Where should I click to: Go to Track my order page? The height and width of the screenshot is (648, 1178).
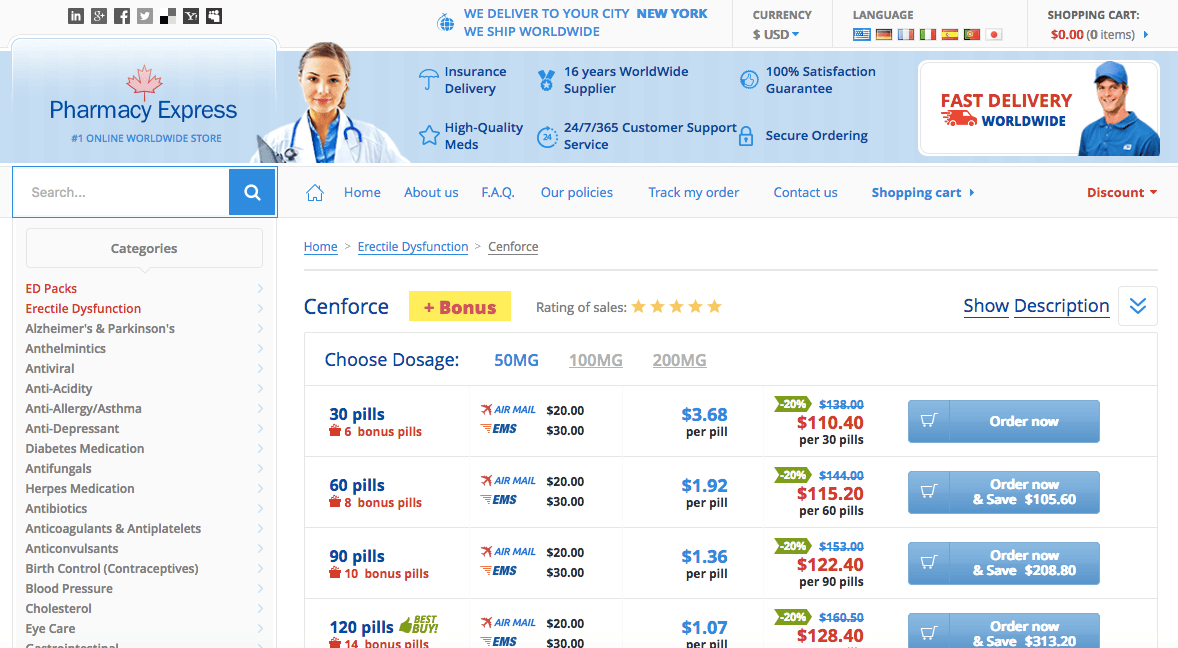coord(693,193)
